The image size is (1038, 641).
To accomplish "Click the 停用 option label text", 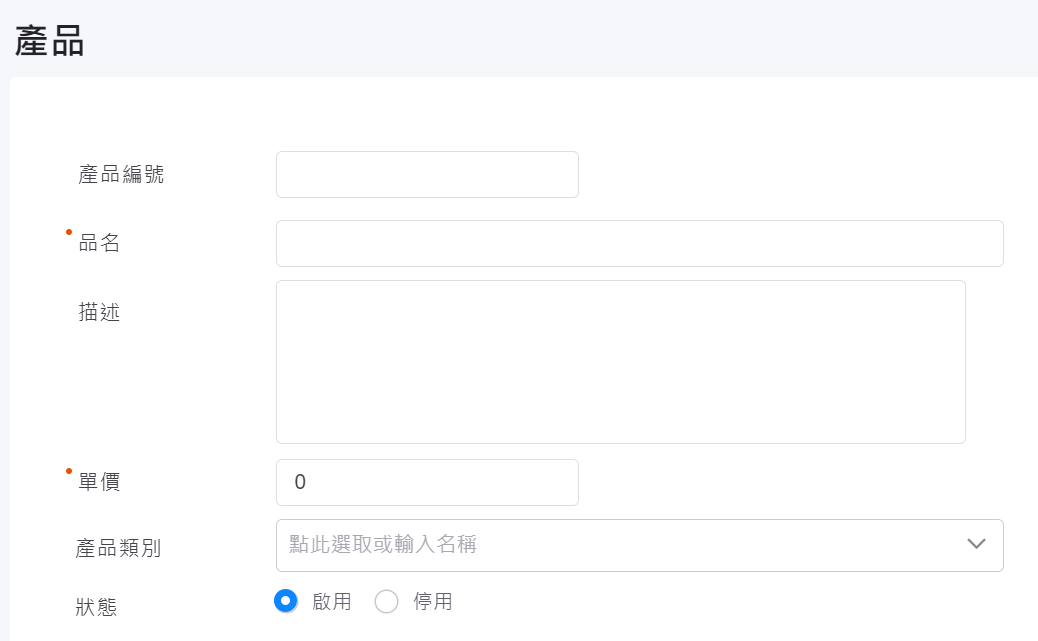I will coord(433,602).
